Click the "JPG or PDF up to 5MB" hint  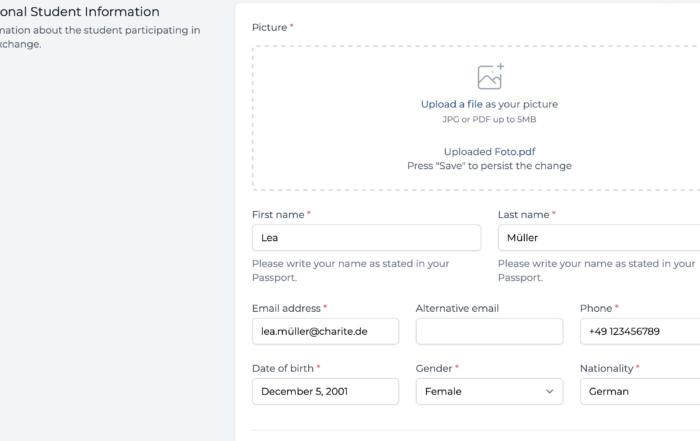click(489, 120)
